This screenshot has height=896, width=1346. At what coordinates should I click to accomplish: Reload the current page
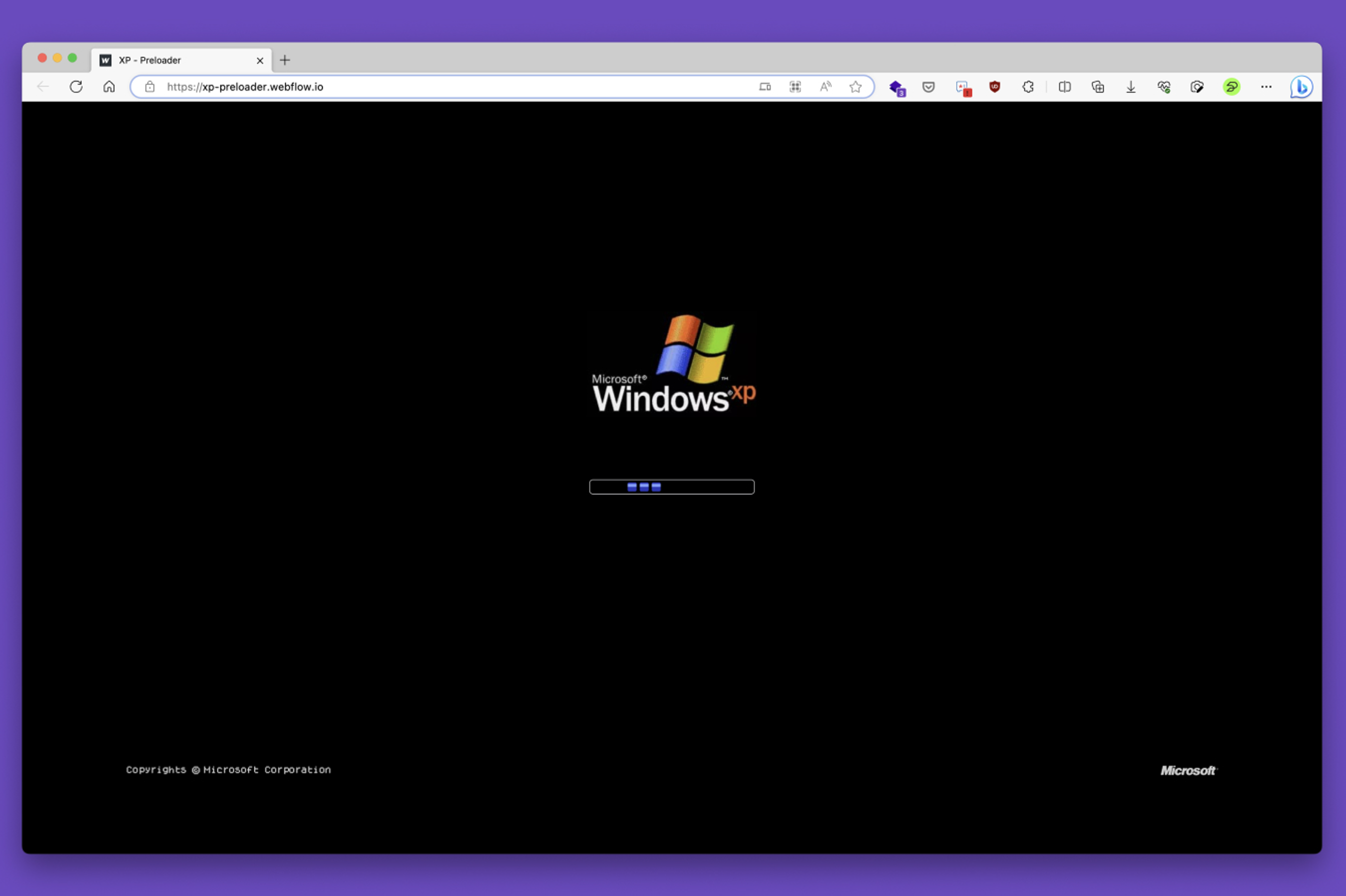click(76, 86)
